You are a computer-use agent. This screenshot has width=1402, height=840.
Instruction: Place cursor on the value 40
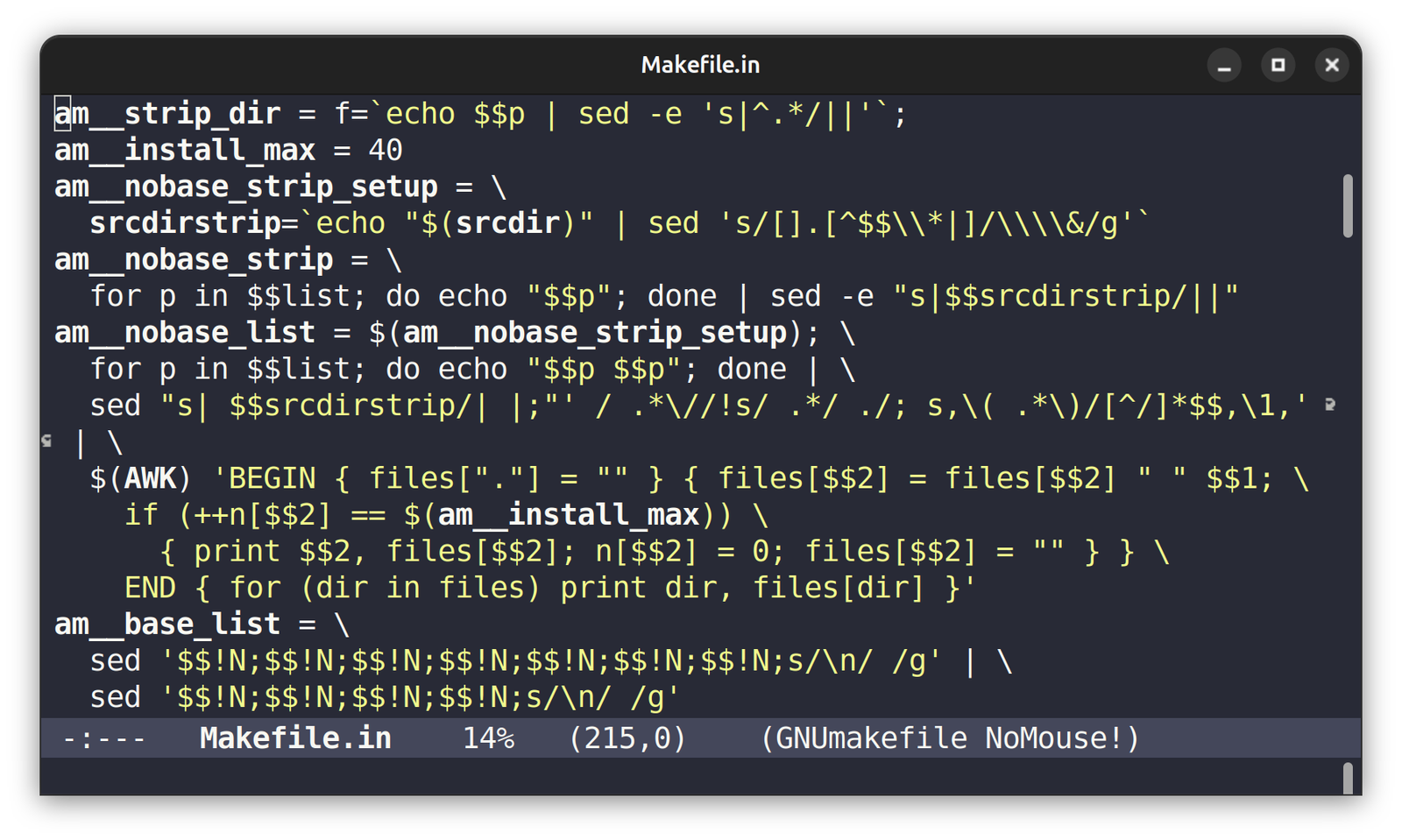(x=386, y=151)
